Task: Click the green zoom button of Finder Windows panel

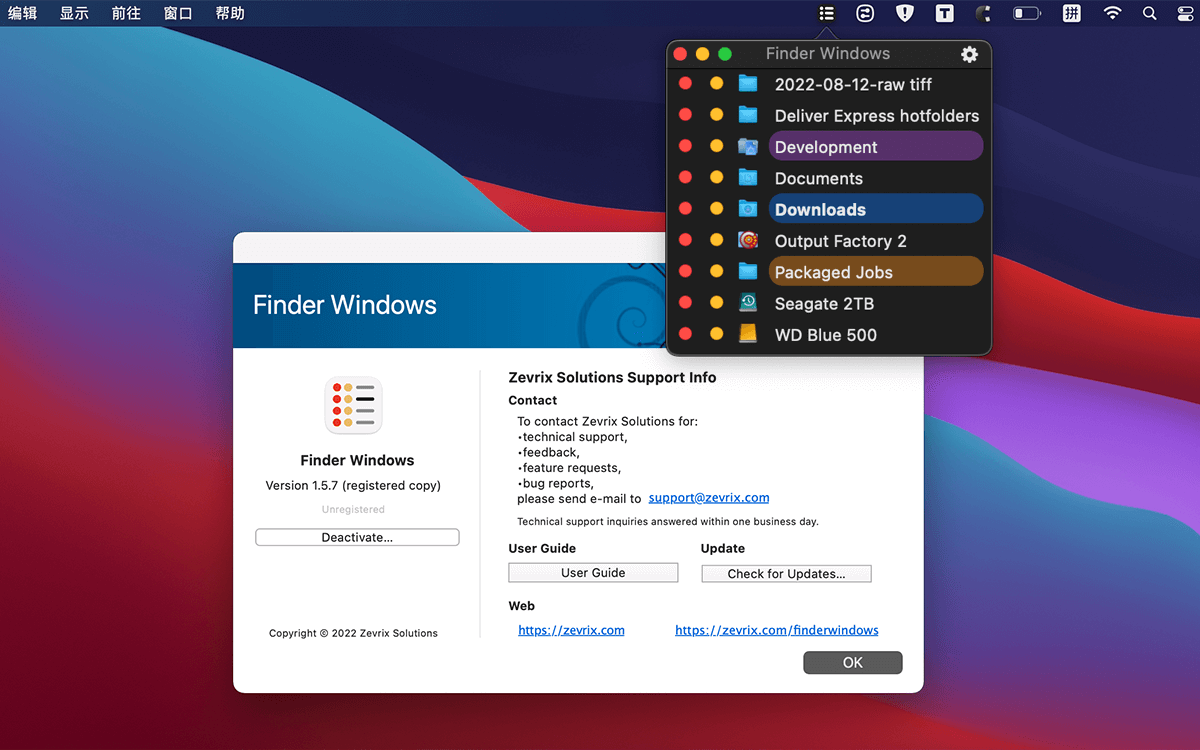Action: 725,54
